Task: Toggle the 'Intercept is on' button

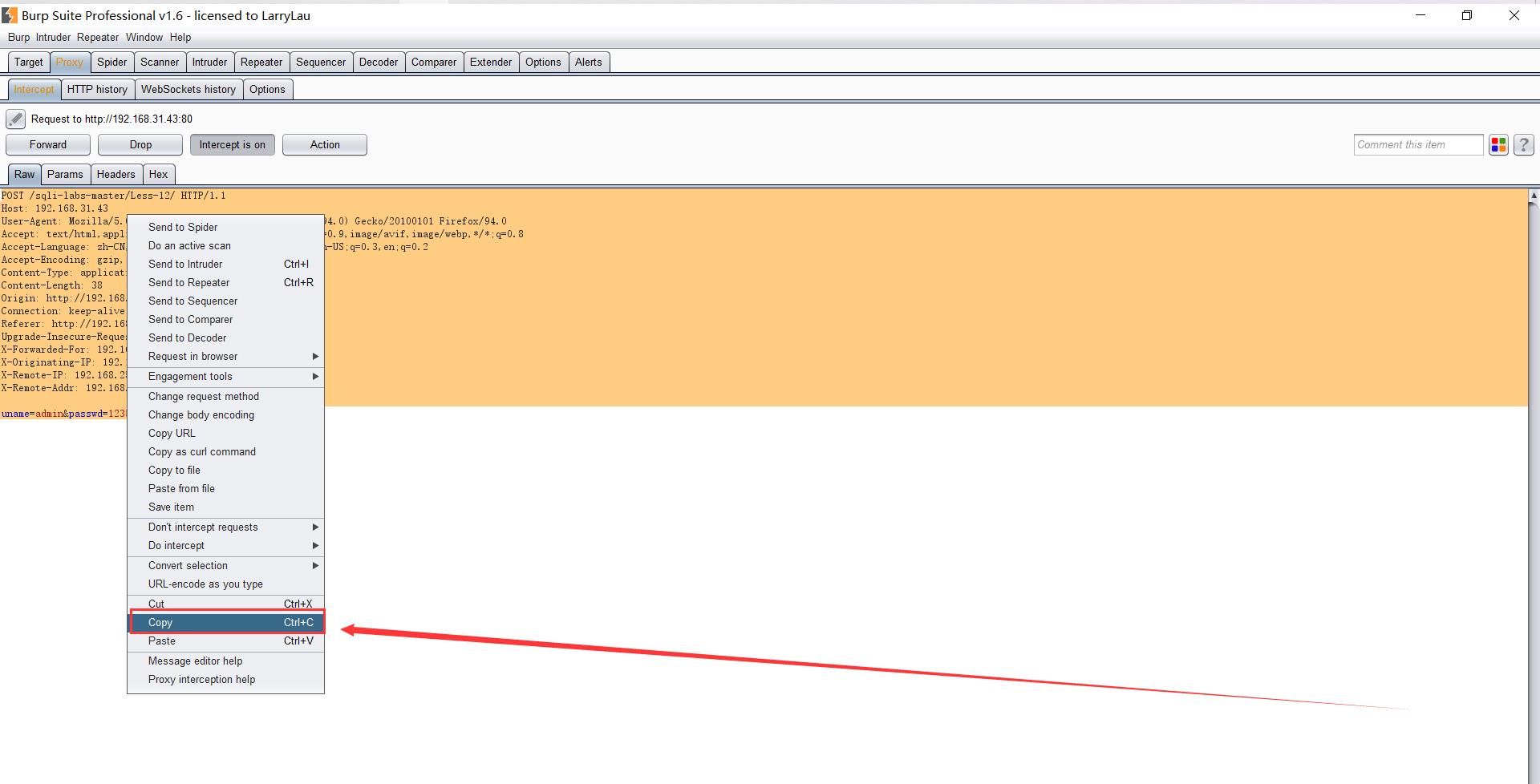Action: pos(233,145)
